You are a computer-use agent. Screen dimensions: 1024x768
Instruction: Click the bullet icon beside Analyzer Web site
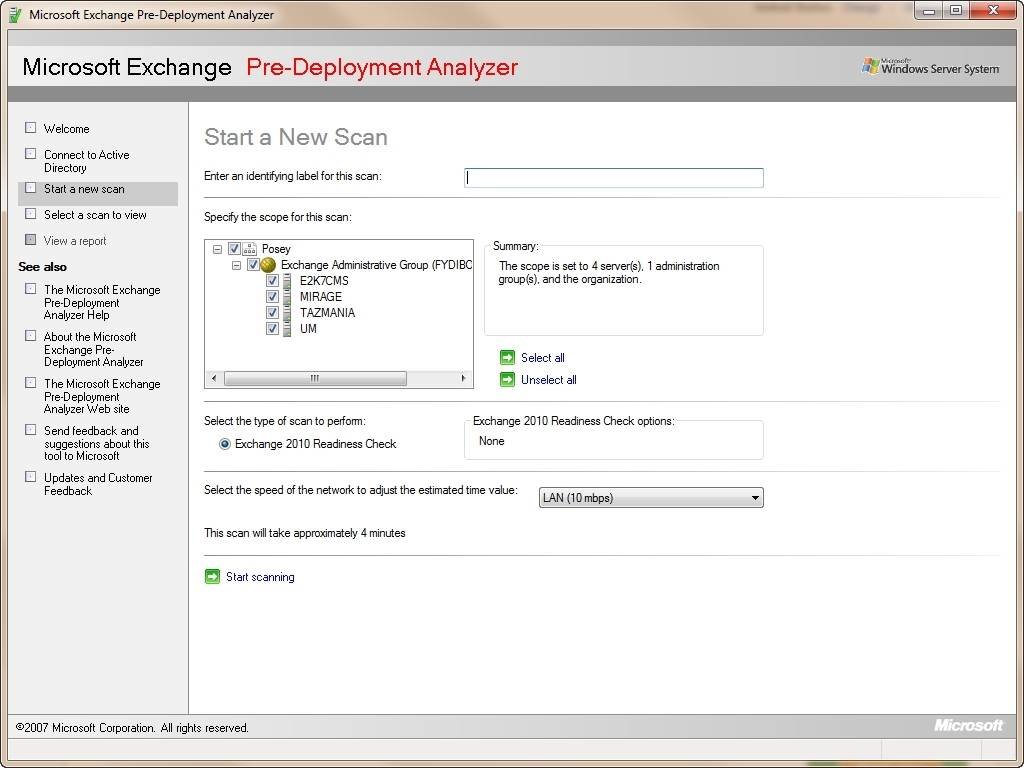[x=31, y=383]
